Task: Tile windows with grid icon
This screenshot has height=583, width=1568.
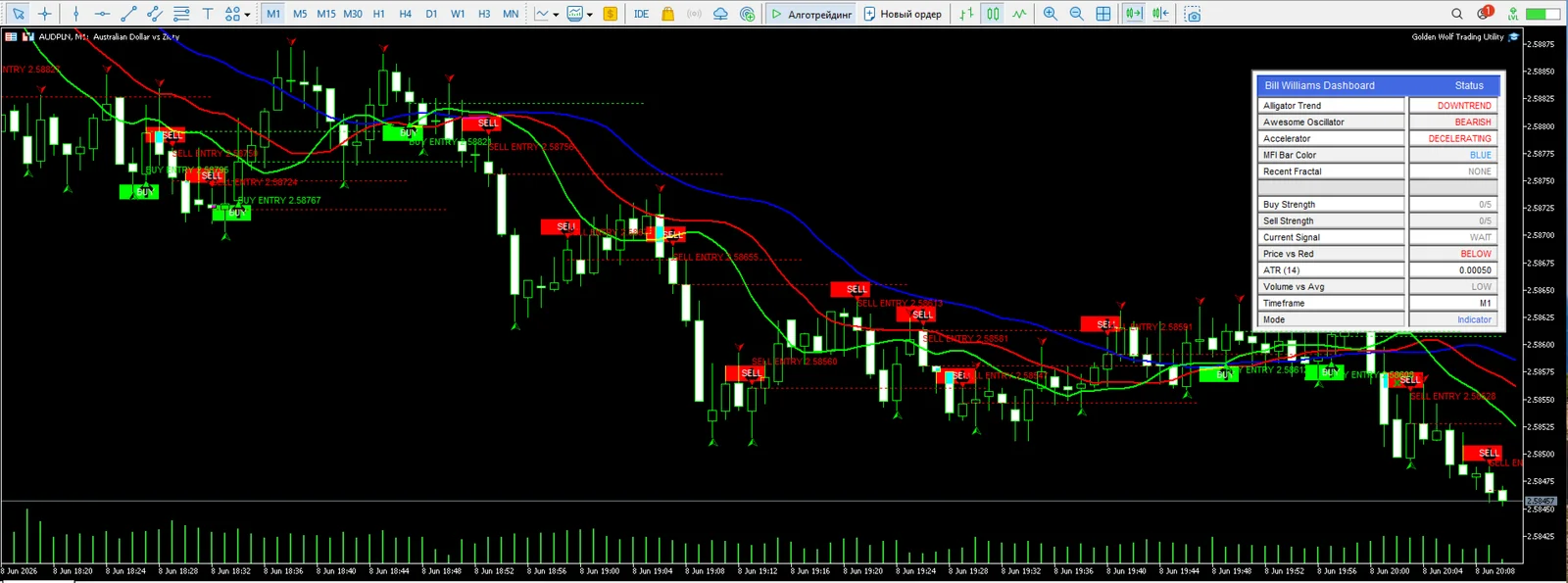Action: tap(1103, 14)
